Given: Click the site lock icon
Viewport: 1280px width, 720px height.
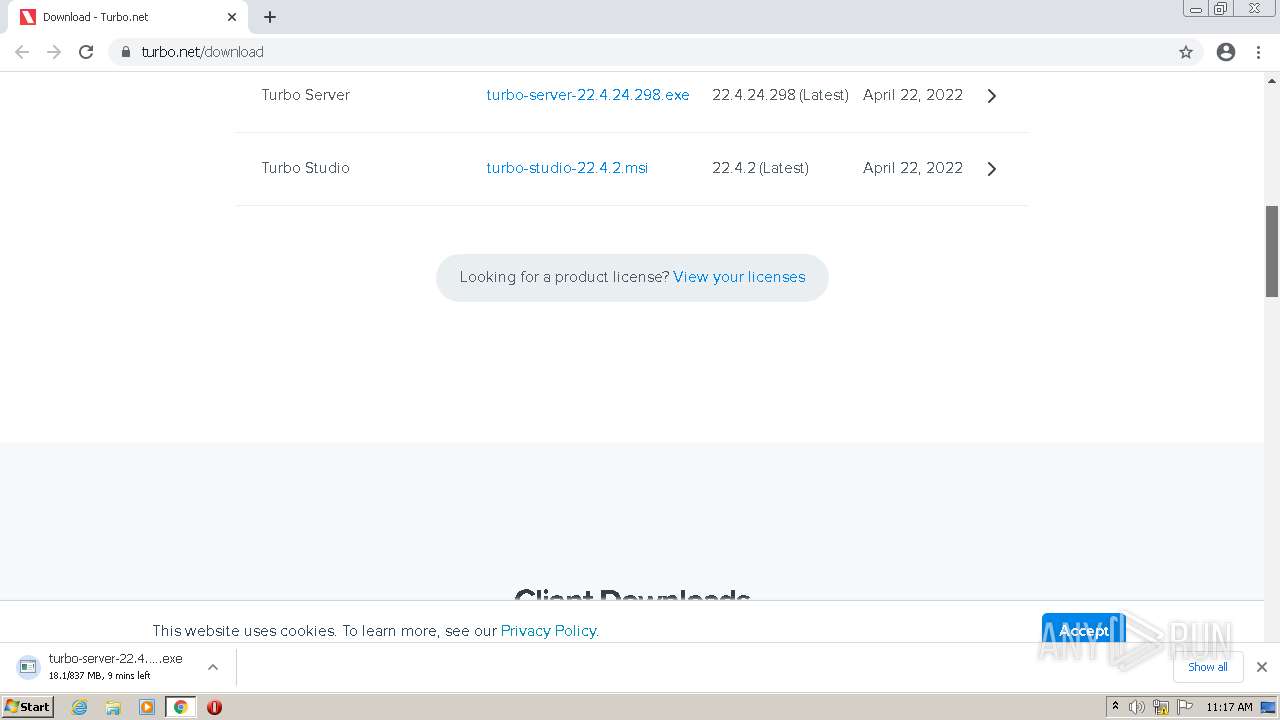Looking at the screenshot, I should coord(126,52).
